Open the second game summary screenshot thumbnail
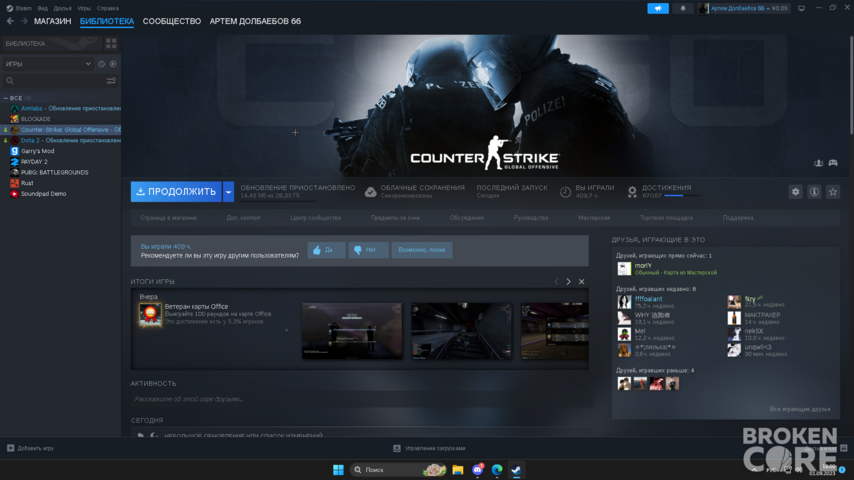Viewport: 854px width, 480px height. pos(461,331)
